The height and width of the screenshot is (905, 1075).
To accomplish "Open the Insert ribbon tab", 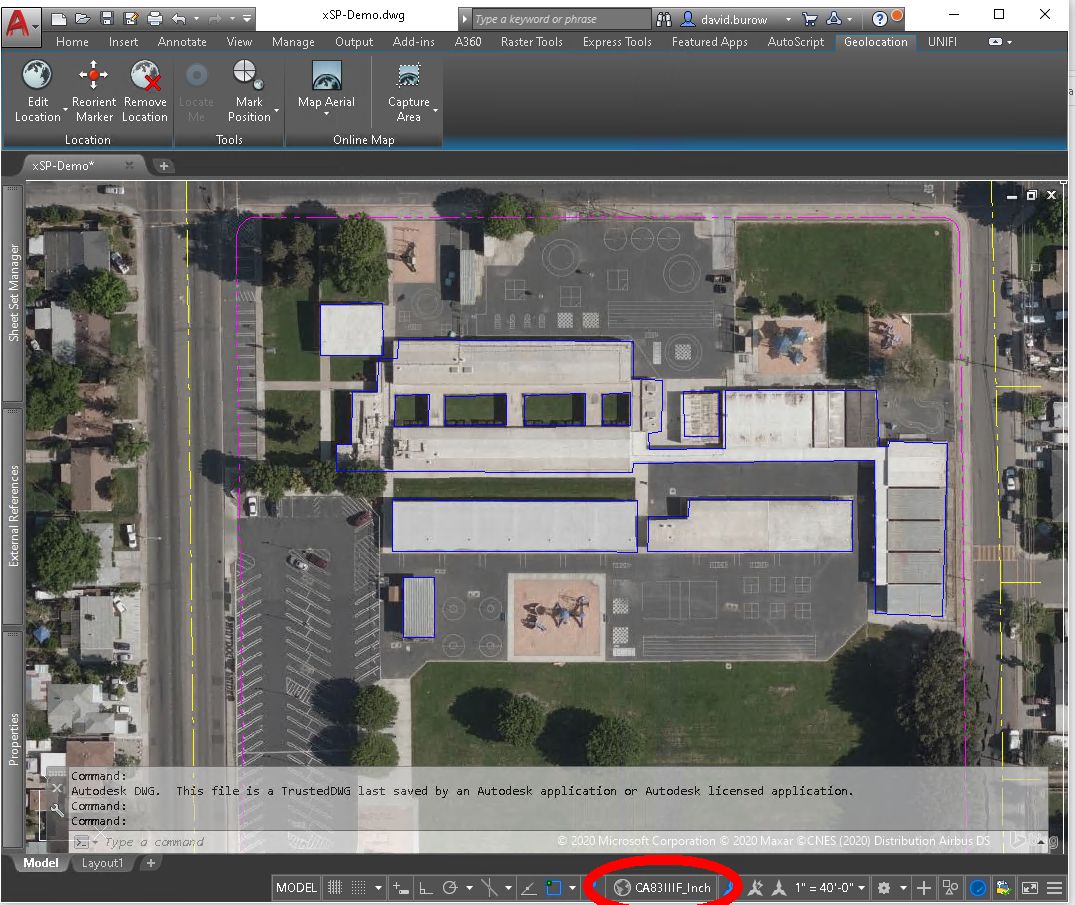I will (x=123, y=42).
